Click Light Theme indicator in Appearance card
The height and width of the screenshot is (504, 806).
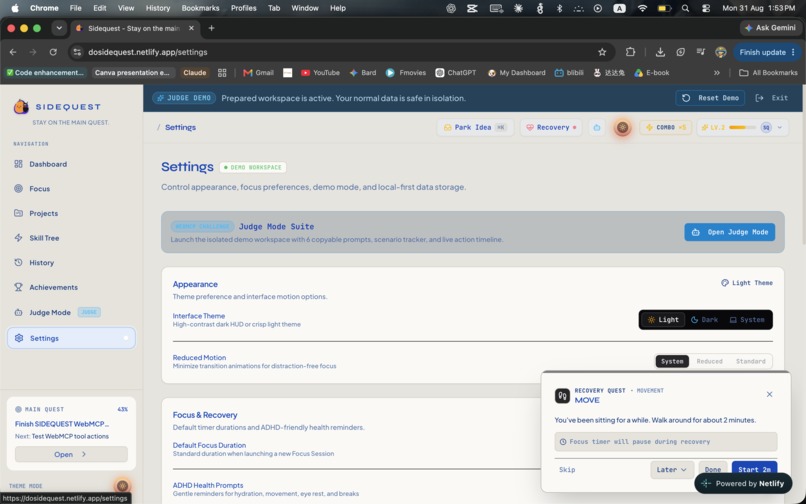coord(747,283)
